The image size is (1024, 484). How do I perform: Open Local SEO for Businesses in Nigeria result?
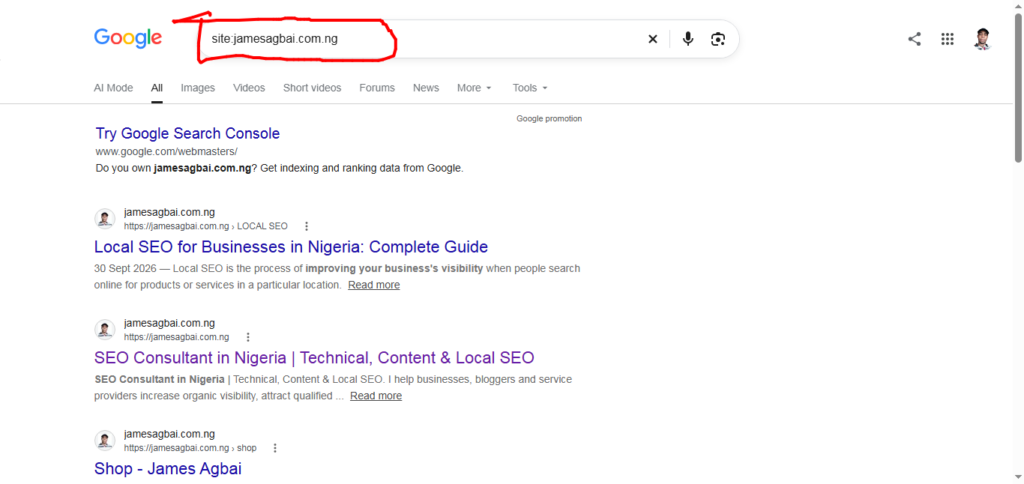point(291,247)
